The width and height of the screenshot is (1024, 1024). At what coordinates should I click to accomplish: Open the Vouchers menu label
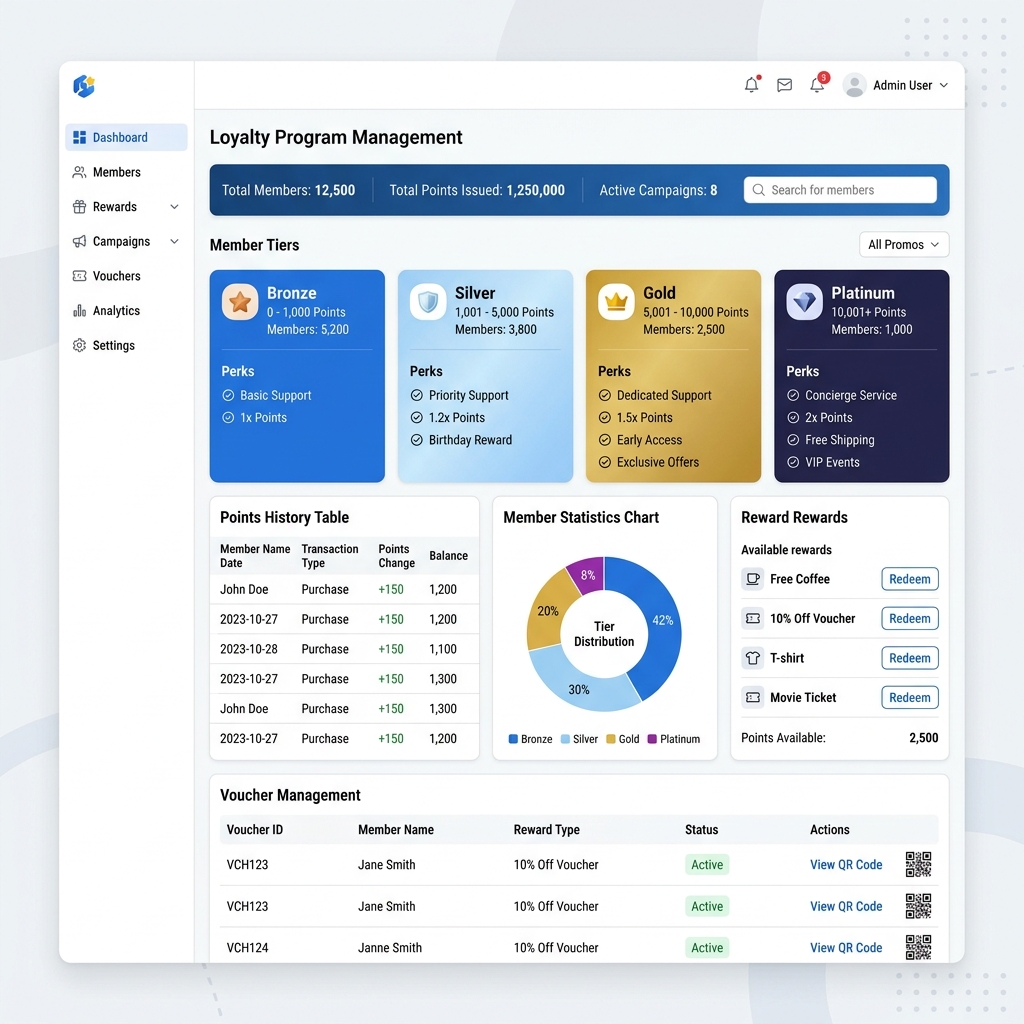pyautogui.click(x=116, y=276)
